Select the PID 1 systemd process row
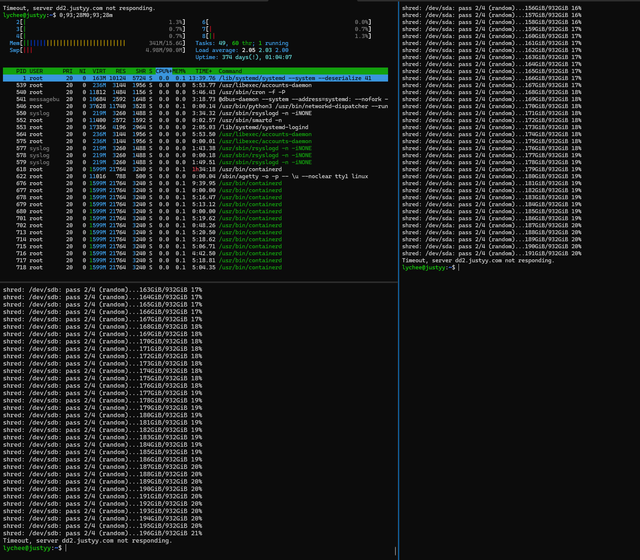Viewport: 640px width, 560px height. point(195,78)
